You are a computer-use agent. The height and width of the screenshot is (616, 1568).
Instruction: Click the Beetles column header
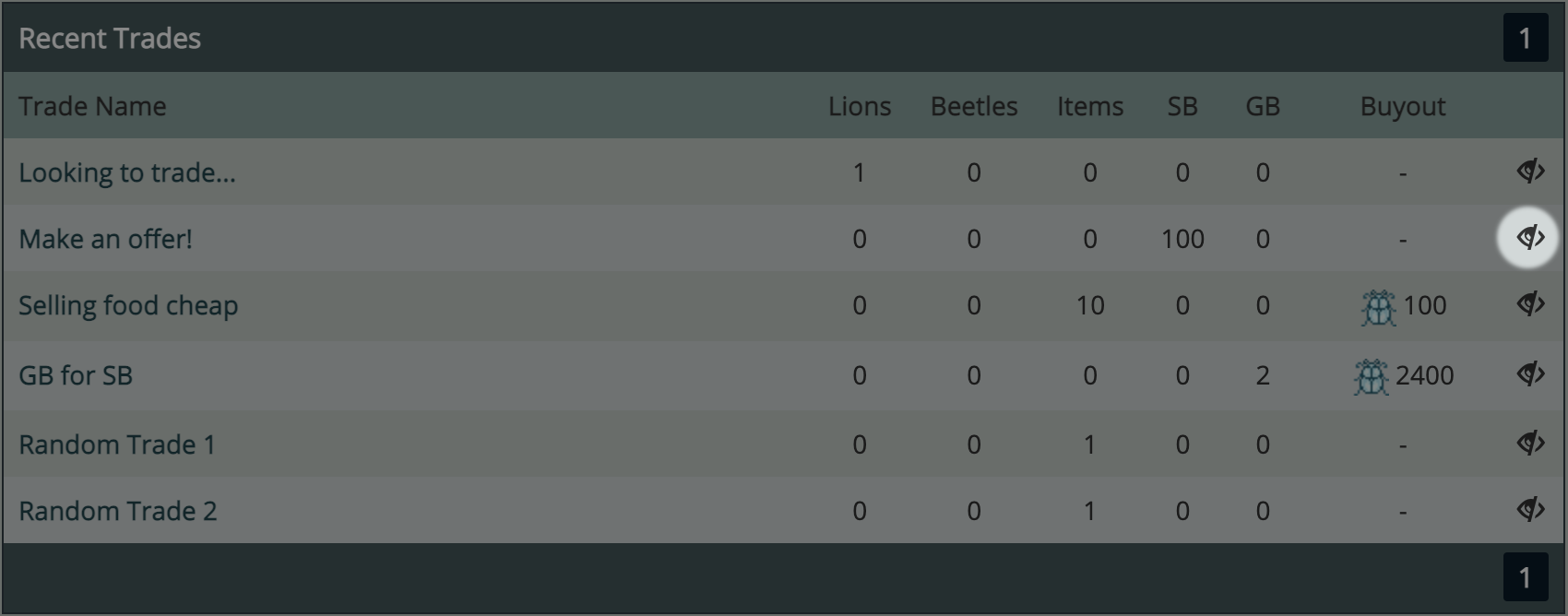[x=974, y=106]
